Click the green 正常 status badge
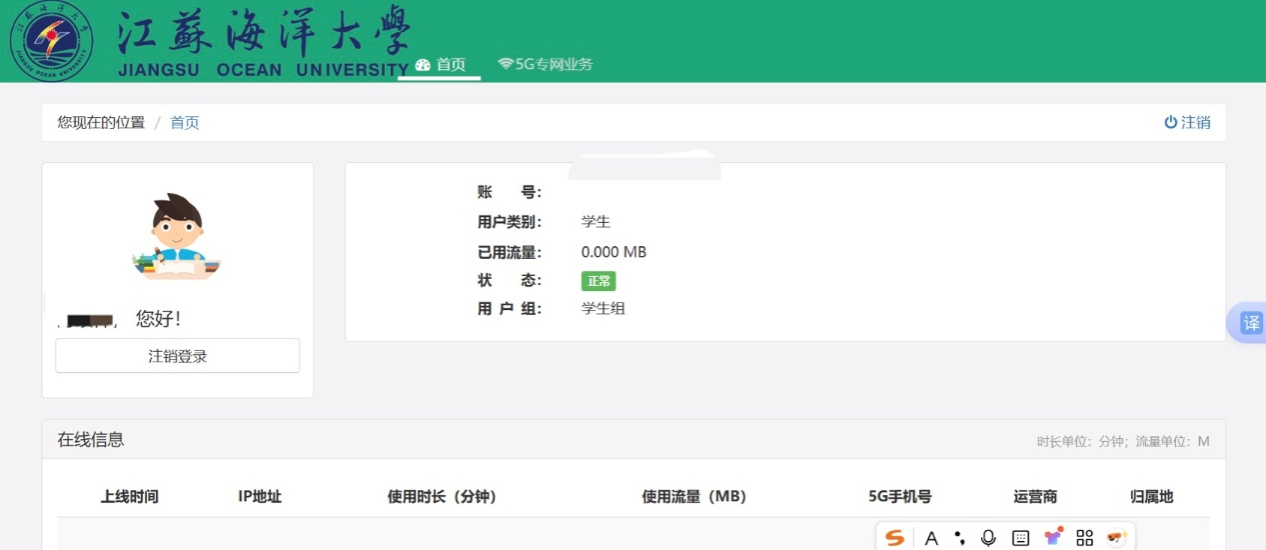Viewport: 1266px width, 550px height. click(598, 281)
